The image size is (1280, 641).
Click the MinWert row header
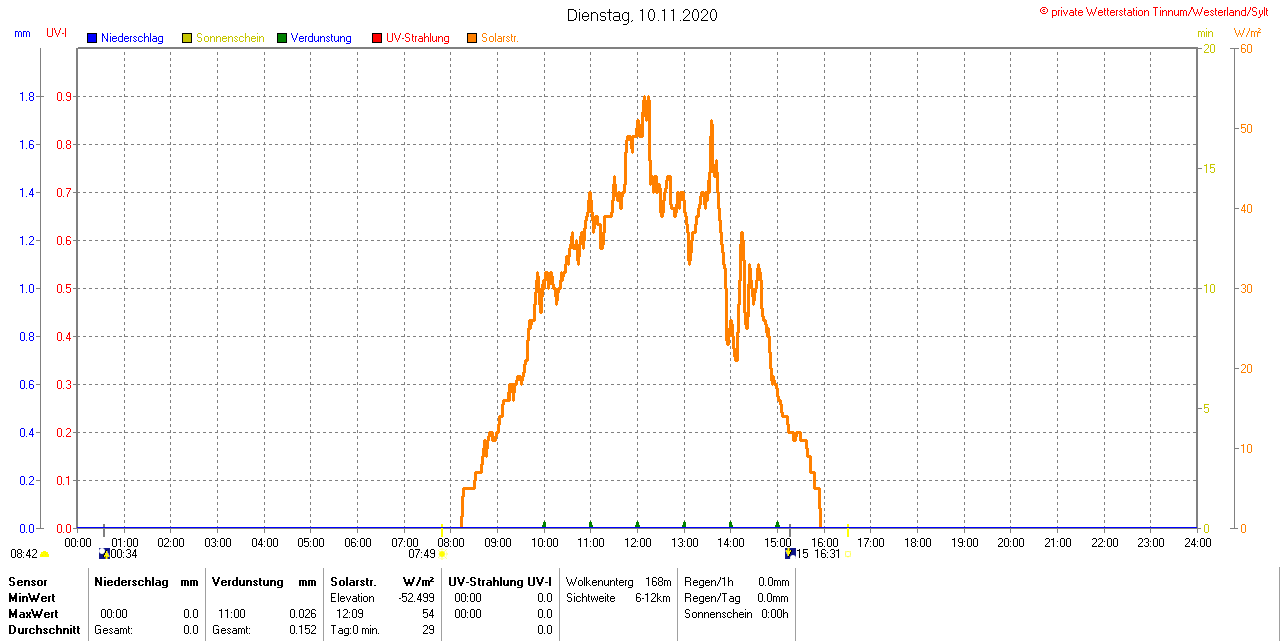pos(32,598)
